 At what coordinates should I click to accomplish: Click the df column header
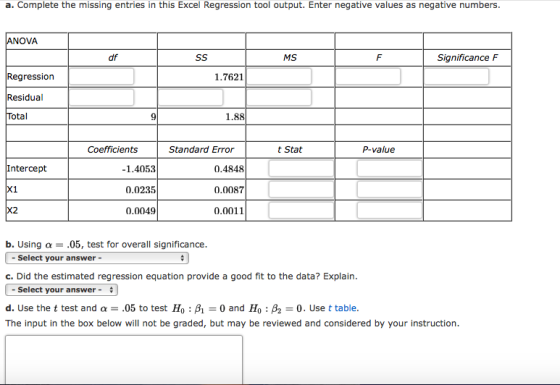tap(112, 58)
